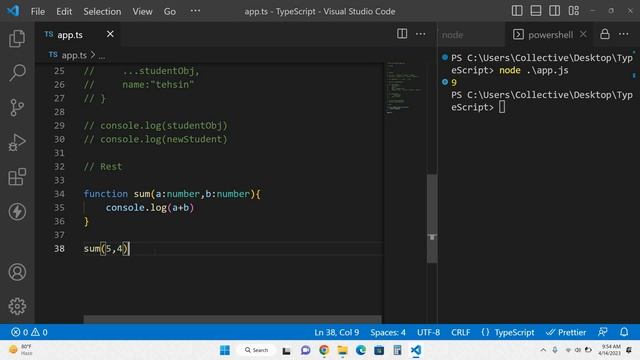This screenshot has height=360, width=640.
Task: Switch to the node terminal tab
Action: (453, 35)
